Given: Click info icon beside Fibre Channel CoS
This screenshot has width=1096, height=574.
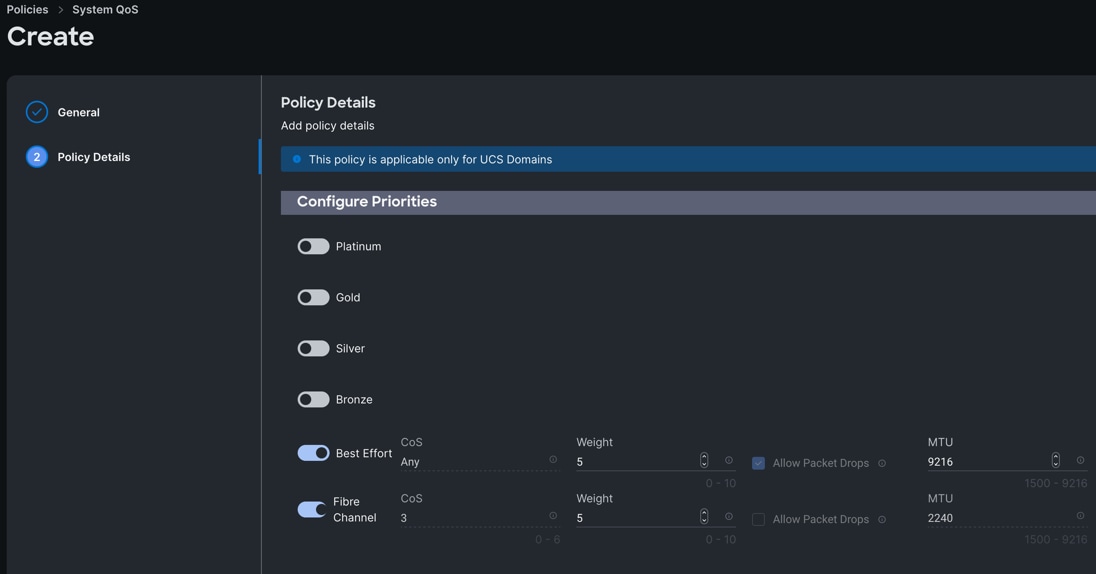Looking at the screenshot, I should [553, 516].
